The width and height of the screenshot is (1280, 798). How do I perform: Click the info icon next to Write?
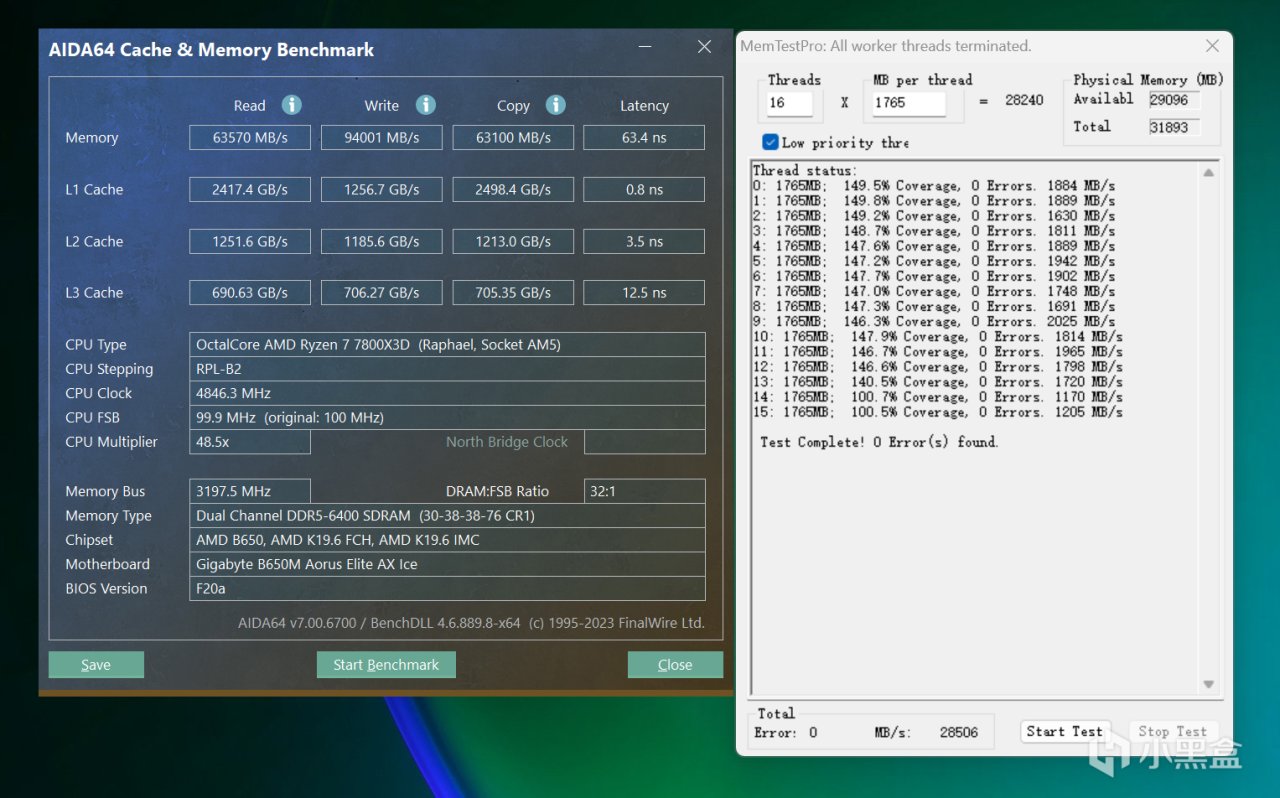pyautogui.click(x=425, y=105)
